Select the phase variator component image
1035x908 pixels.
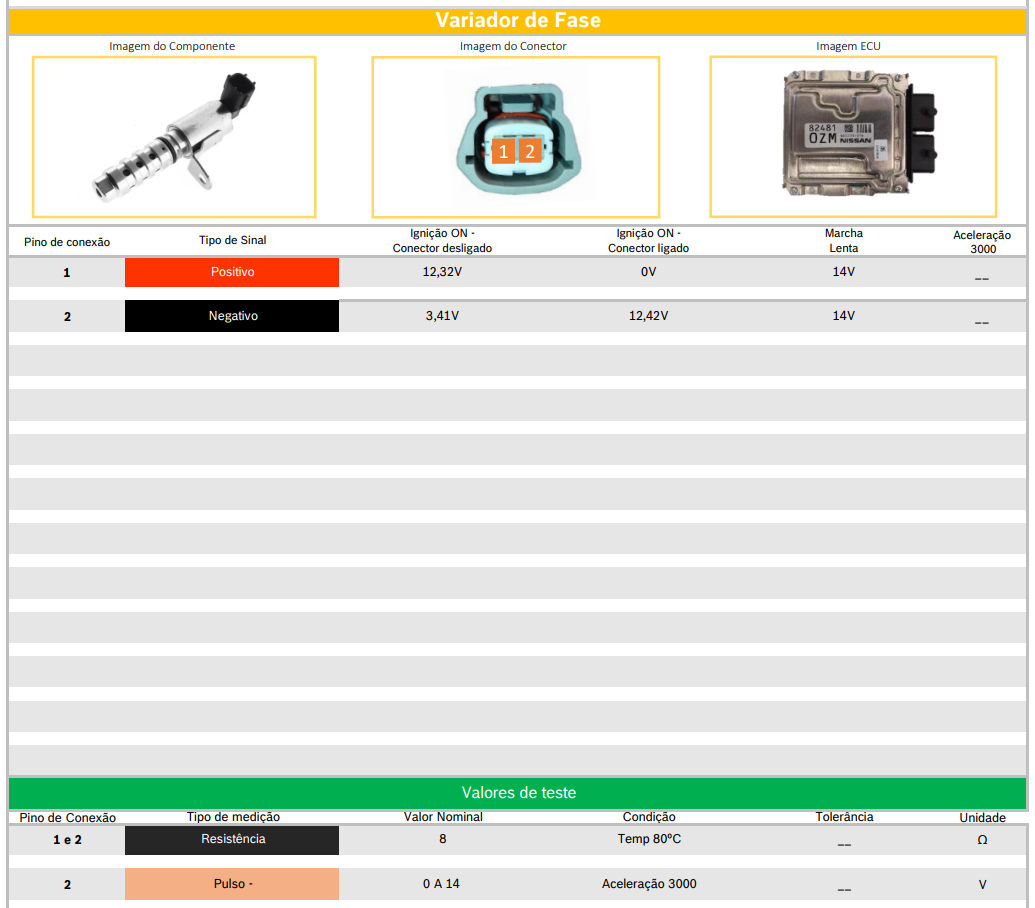point(174,137)
